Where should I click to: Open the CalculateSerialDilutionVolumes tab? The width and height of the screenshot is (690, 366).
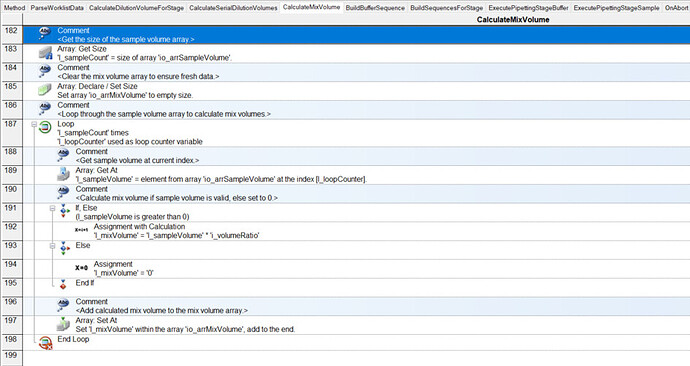point(233,7)
